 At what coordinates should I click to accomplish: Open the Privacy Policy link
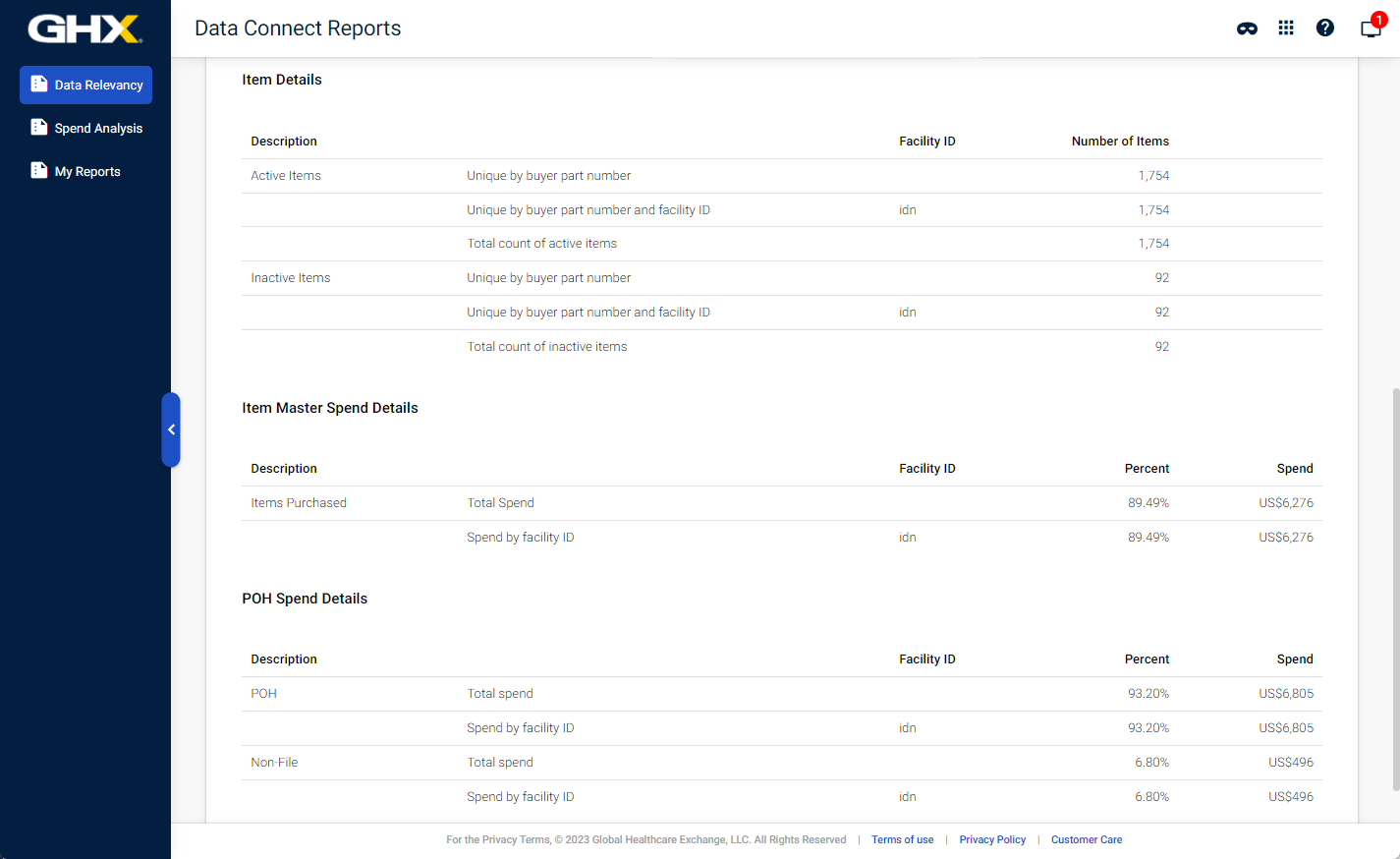pos(992,840)
